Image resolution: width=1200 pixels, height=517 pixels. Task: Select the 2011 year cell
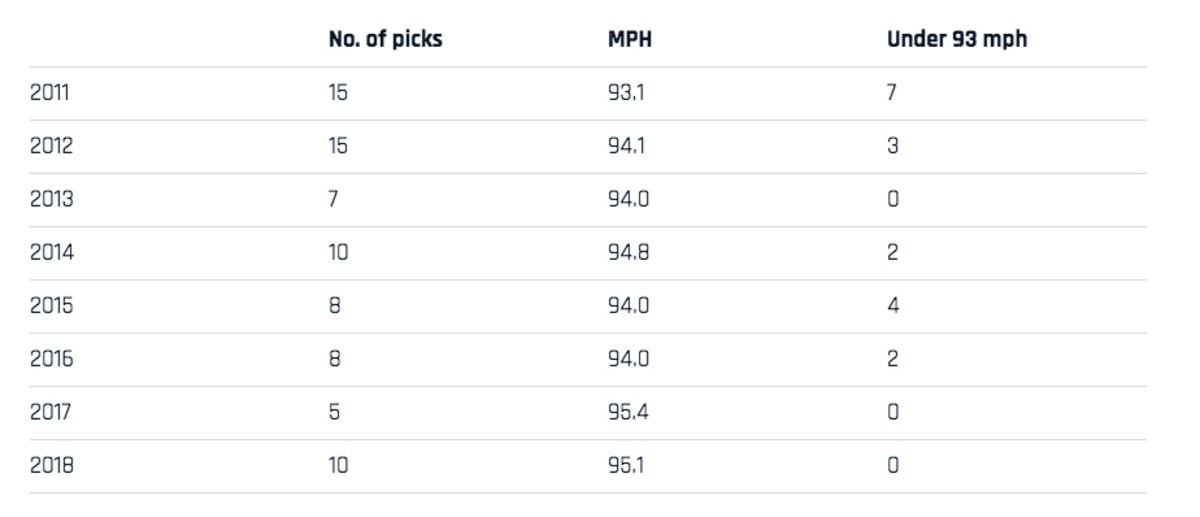[x=50, y=93]
